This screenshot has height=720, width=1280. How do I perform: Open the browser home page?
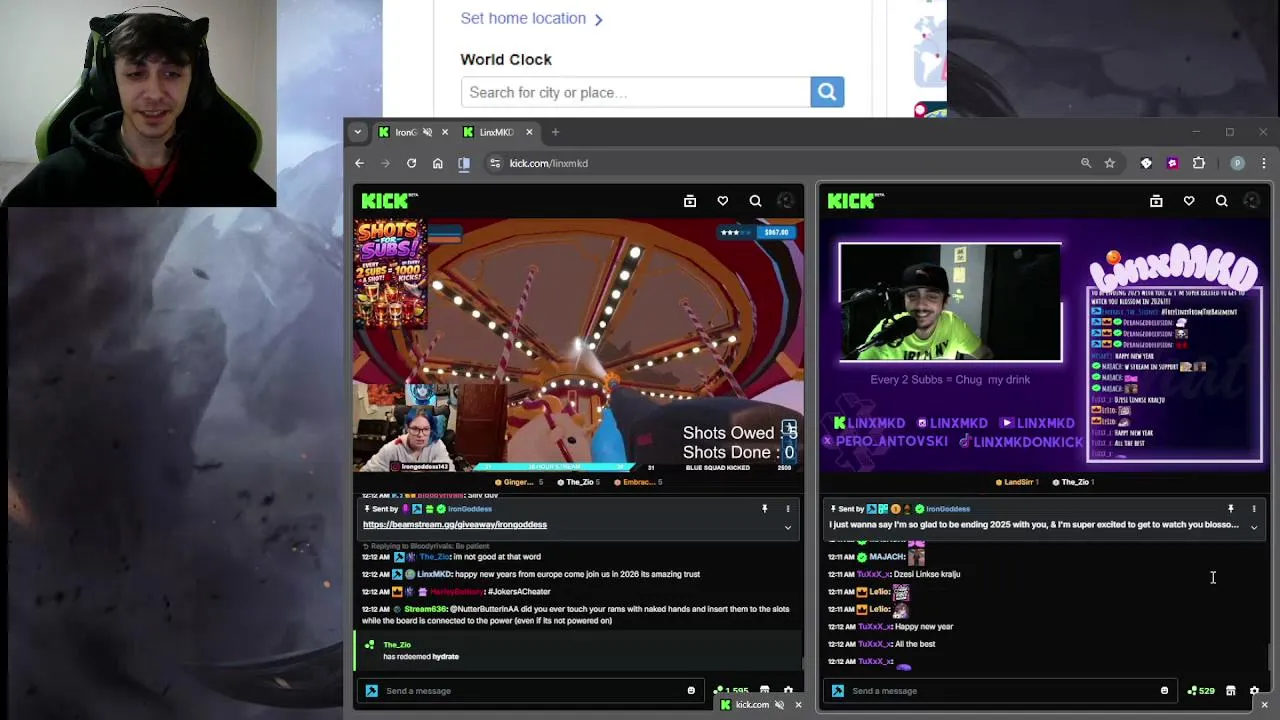click(x=437, y=163)
